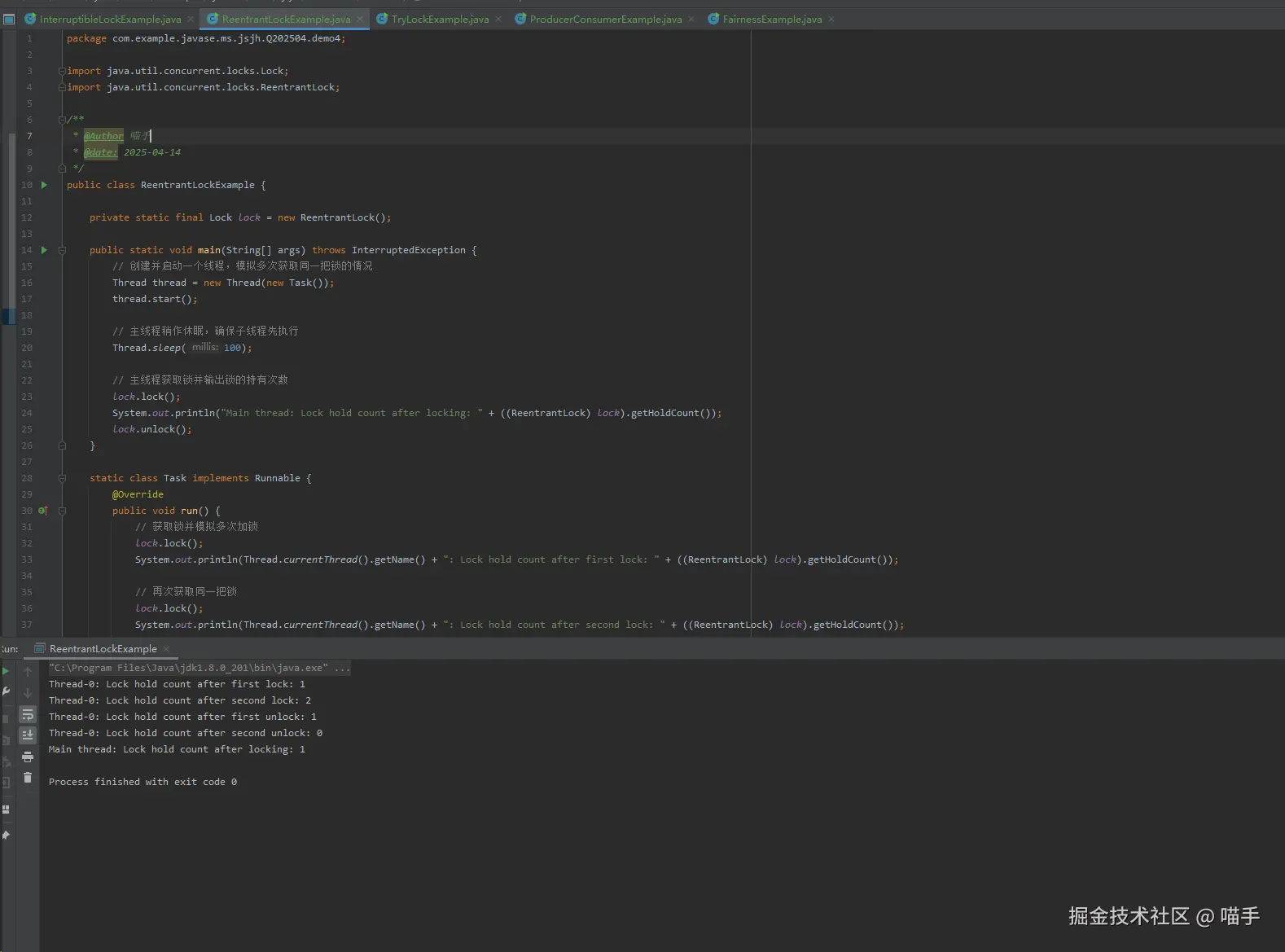Click the wrench icon in the Run panel
Viewport: 1285px width, 952px height.
coord(6,691)
